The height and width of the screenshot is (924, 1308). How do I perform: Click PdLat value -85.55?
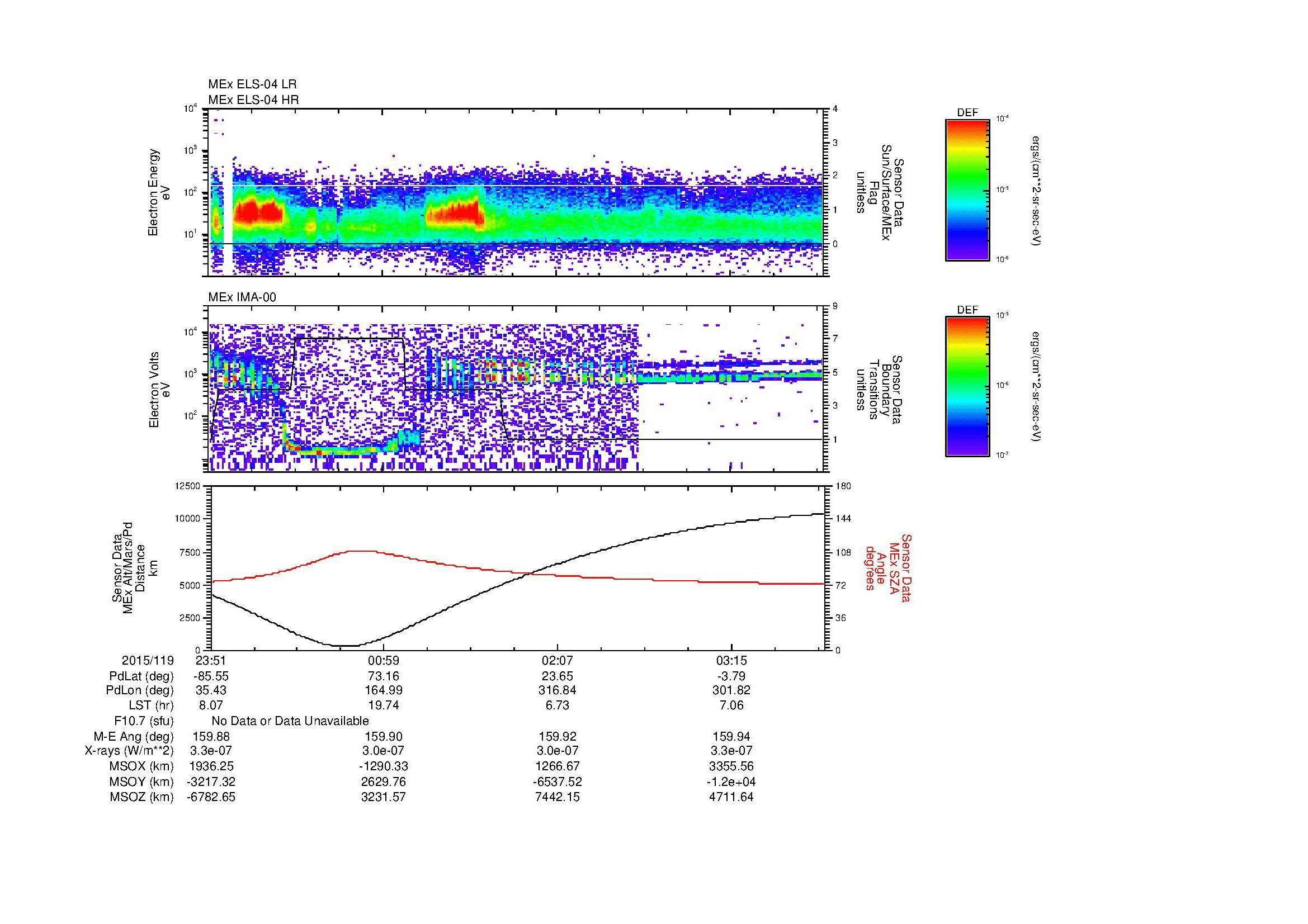pyautogui.click(x=211, y=676)
